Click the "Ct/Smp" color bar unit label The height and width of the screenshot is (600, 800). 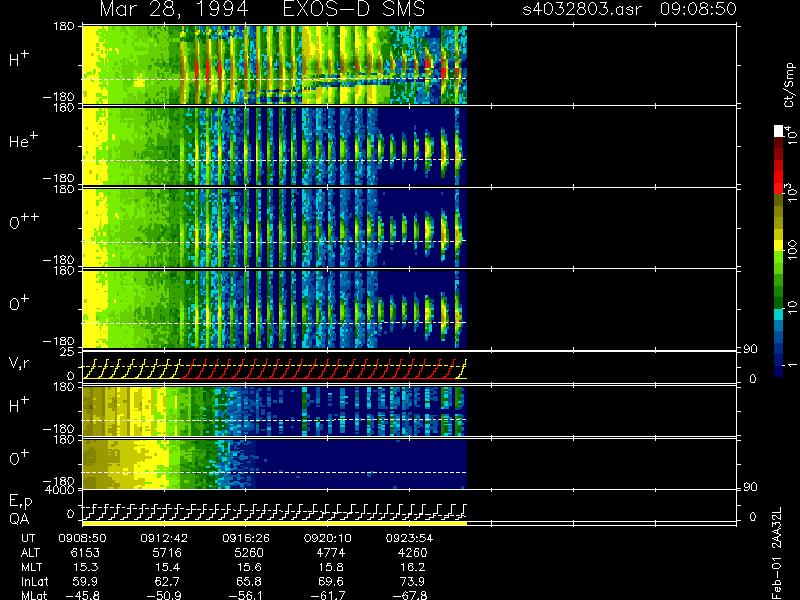point(789,85)
